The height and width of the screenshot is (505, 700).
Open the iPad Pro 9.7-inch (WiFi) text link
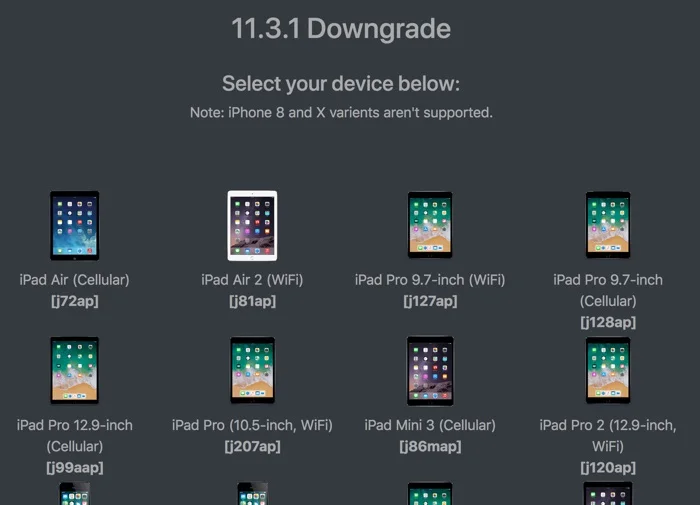point(430,280)
